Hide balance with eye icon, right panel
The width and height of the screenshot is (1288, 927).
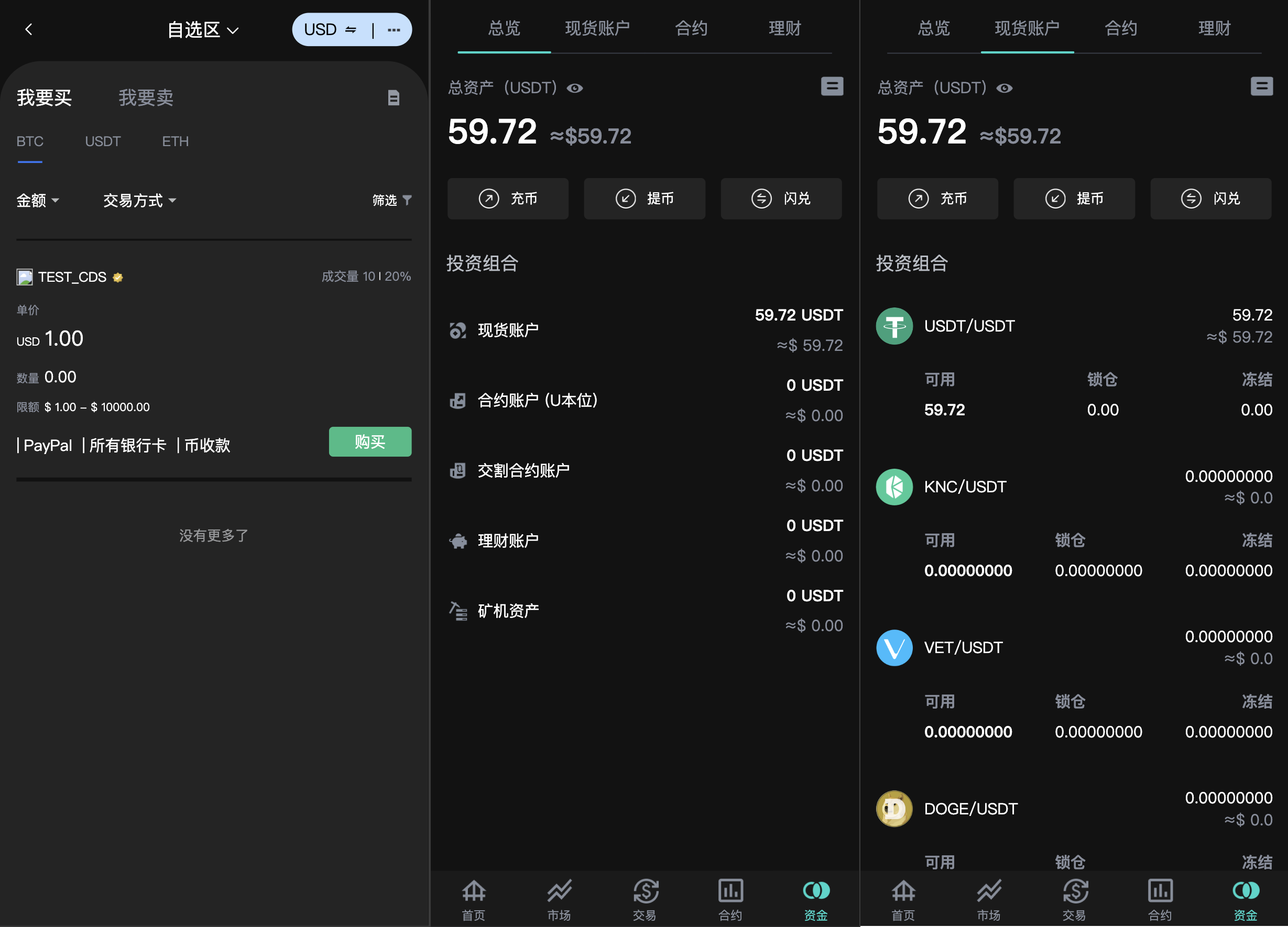pyautogui.click(x=1005, y=88)
